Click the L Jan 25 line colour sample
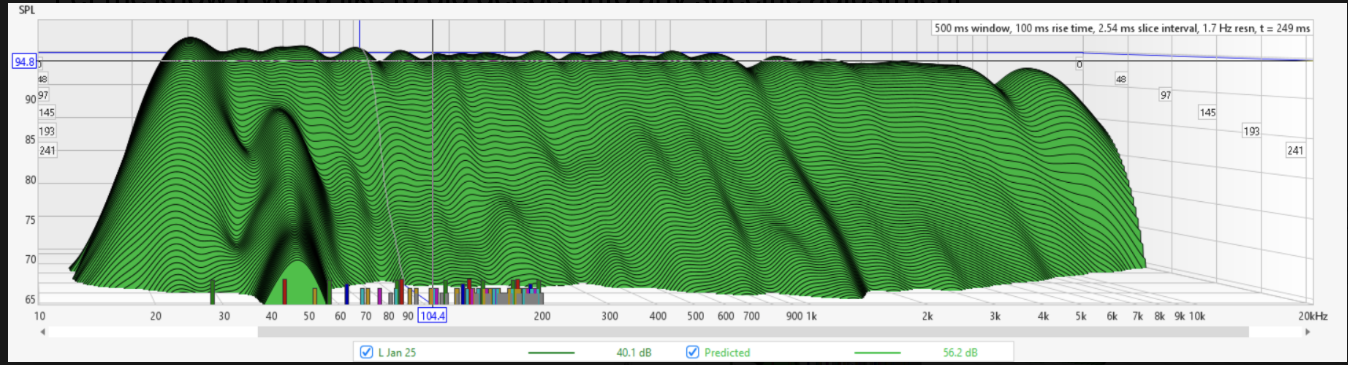This screenshot has height=365, width=1348. point(551,352)
